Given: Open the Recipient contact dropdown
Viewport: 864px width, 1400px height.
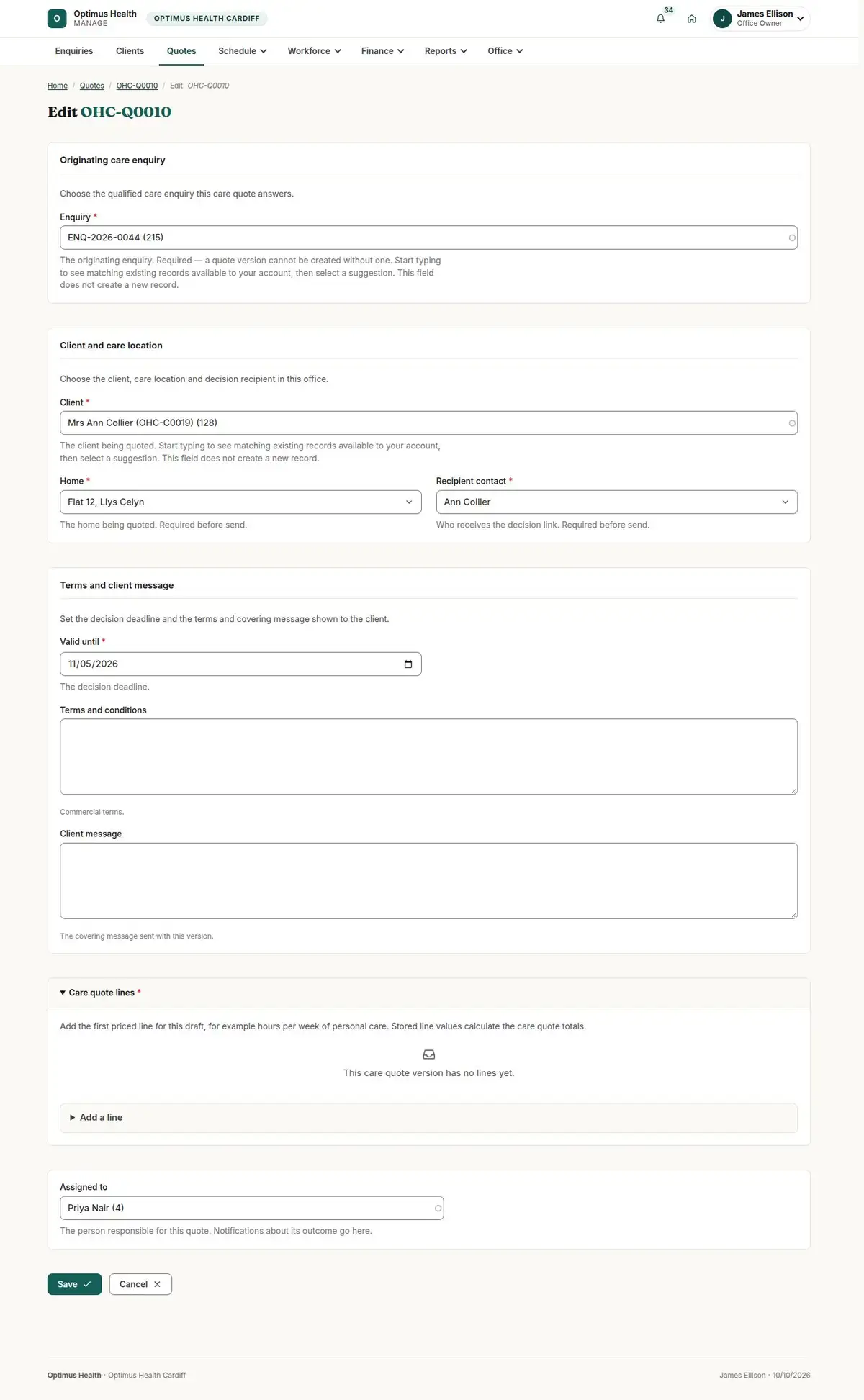Looking at the screenshot, I should tap(617, 502).
